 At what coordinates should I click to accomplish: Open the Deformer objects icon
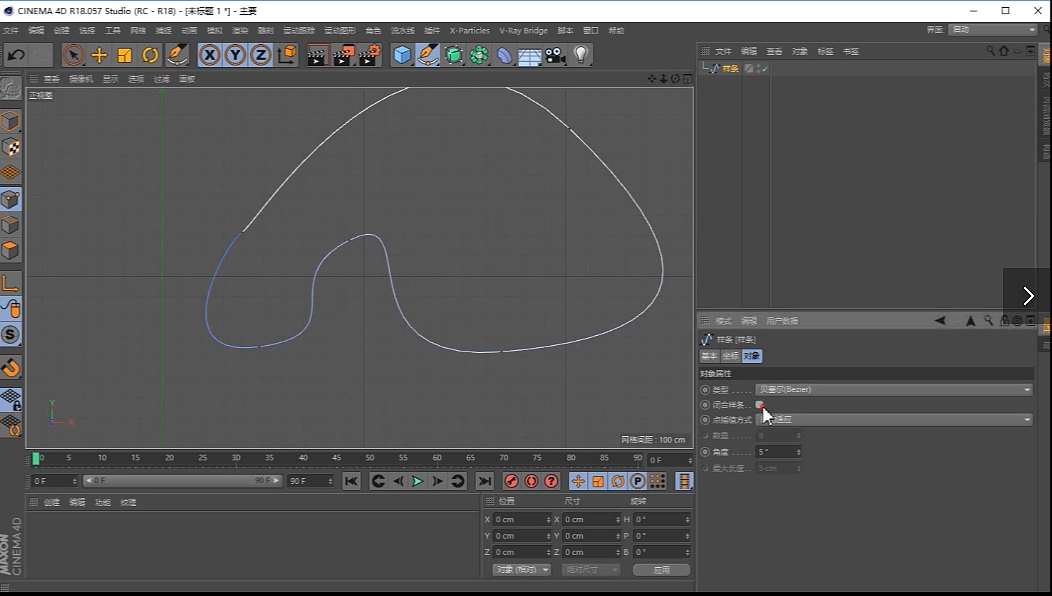click(505, 55)
